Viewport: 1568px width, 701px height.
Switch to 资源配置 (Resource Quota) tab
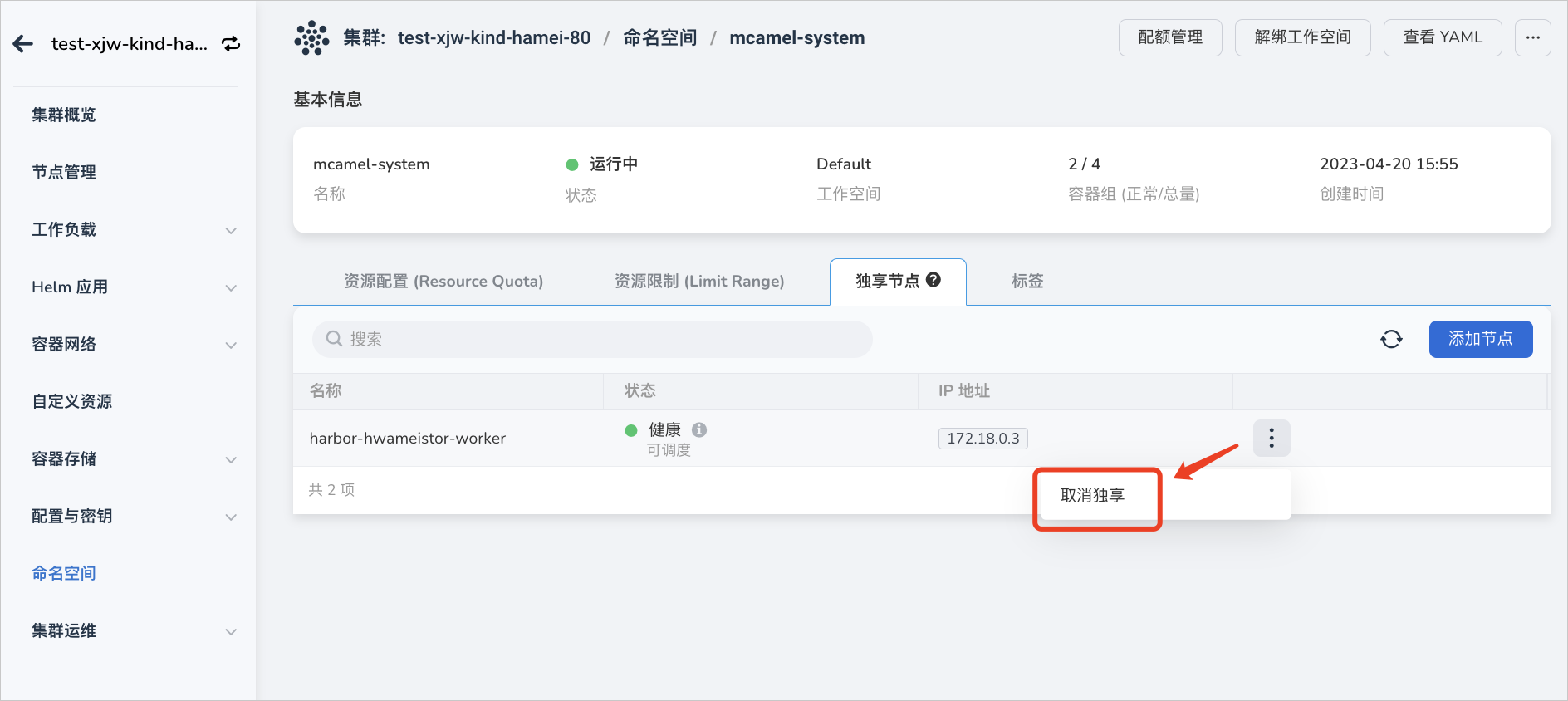coord(443,281)
